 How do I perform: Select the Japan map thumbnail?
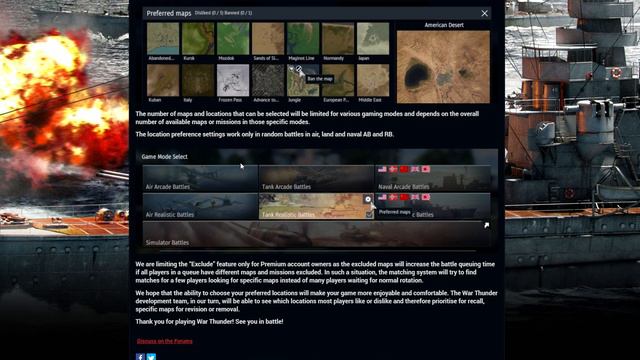(x=373, y=39)
